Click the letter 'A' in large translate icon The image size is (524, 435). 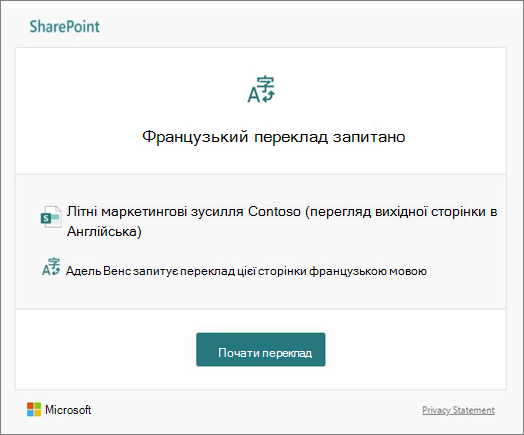pyautogui.click(x=253, y=95)
